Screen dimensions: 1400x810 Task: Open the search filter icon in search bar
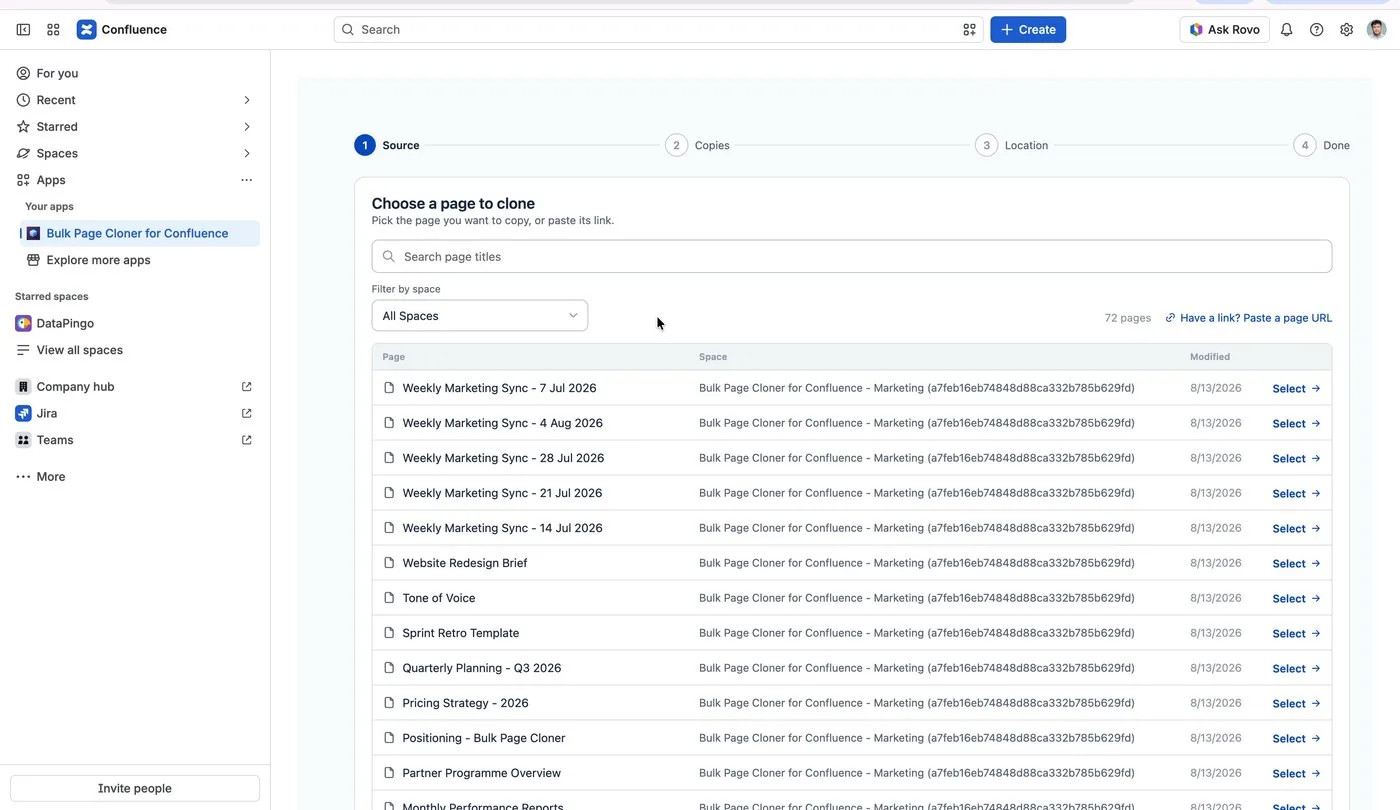point(969,30)
